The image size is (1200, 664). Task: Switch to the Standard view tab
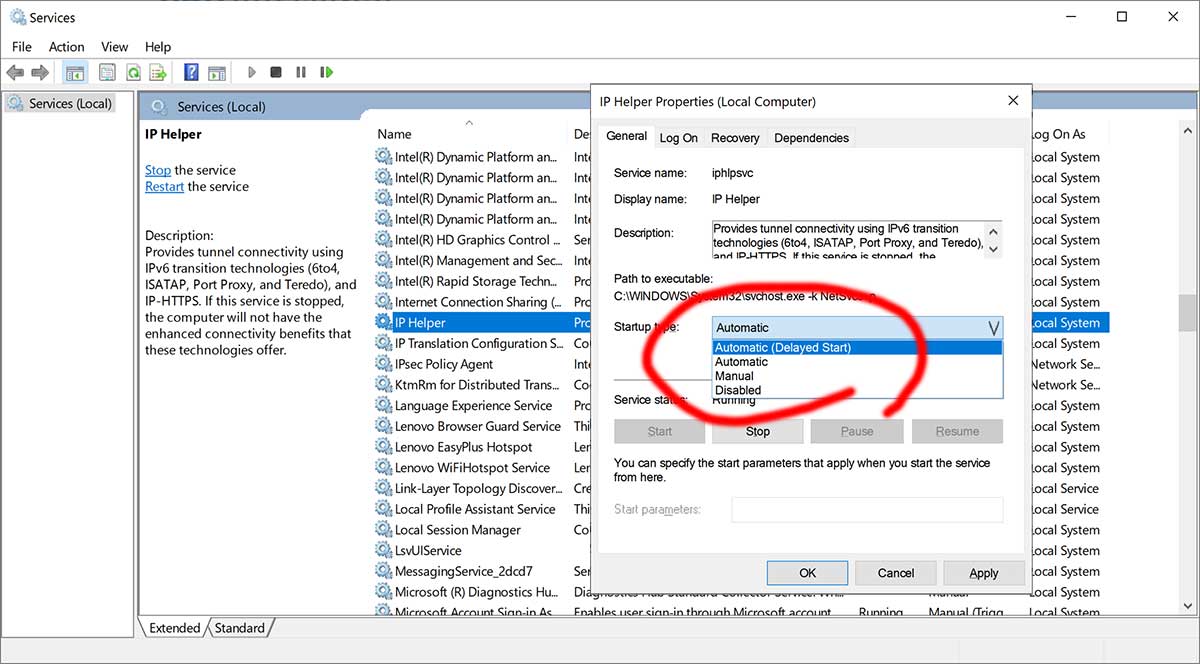239,628
